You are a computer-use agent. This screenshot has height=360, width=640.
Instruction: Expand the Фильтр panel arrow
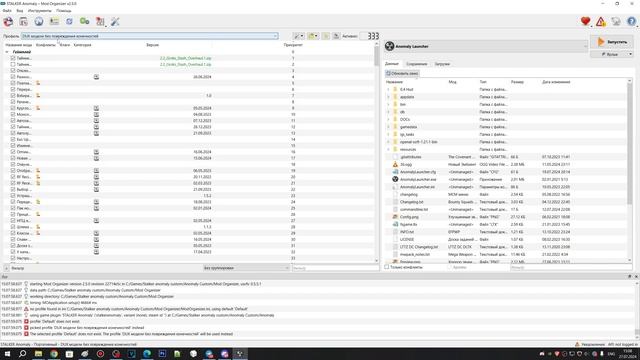coord(6,268)
